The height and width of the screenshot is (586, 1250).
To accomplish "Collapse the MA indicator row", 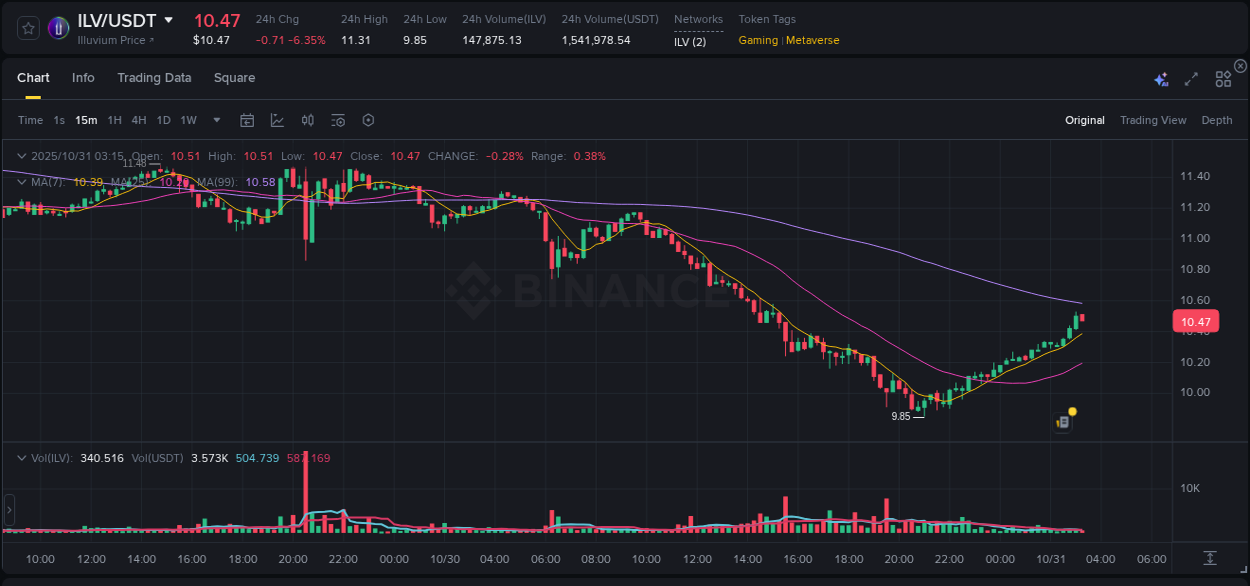I will pos(22,183).
